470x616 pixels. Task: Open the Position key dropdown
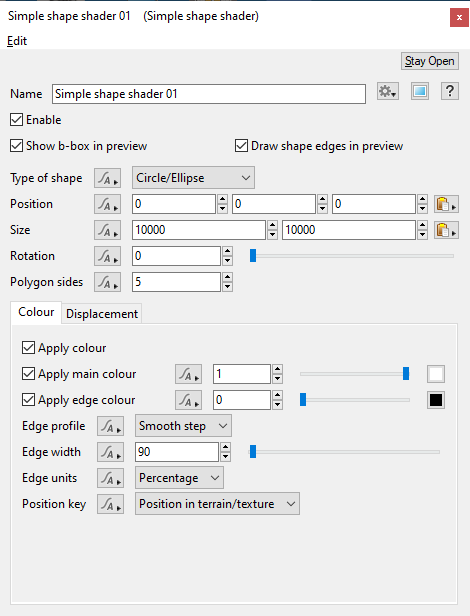tap(217, 504)
